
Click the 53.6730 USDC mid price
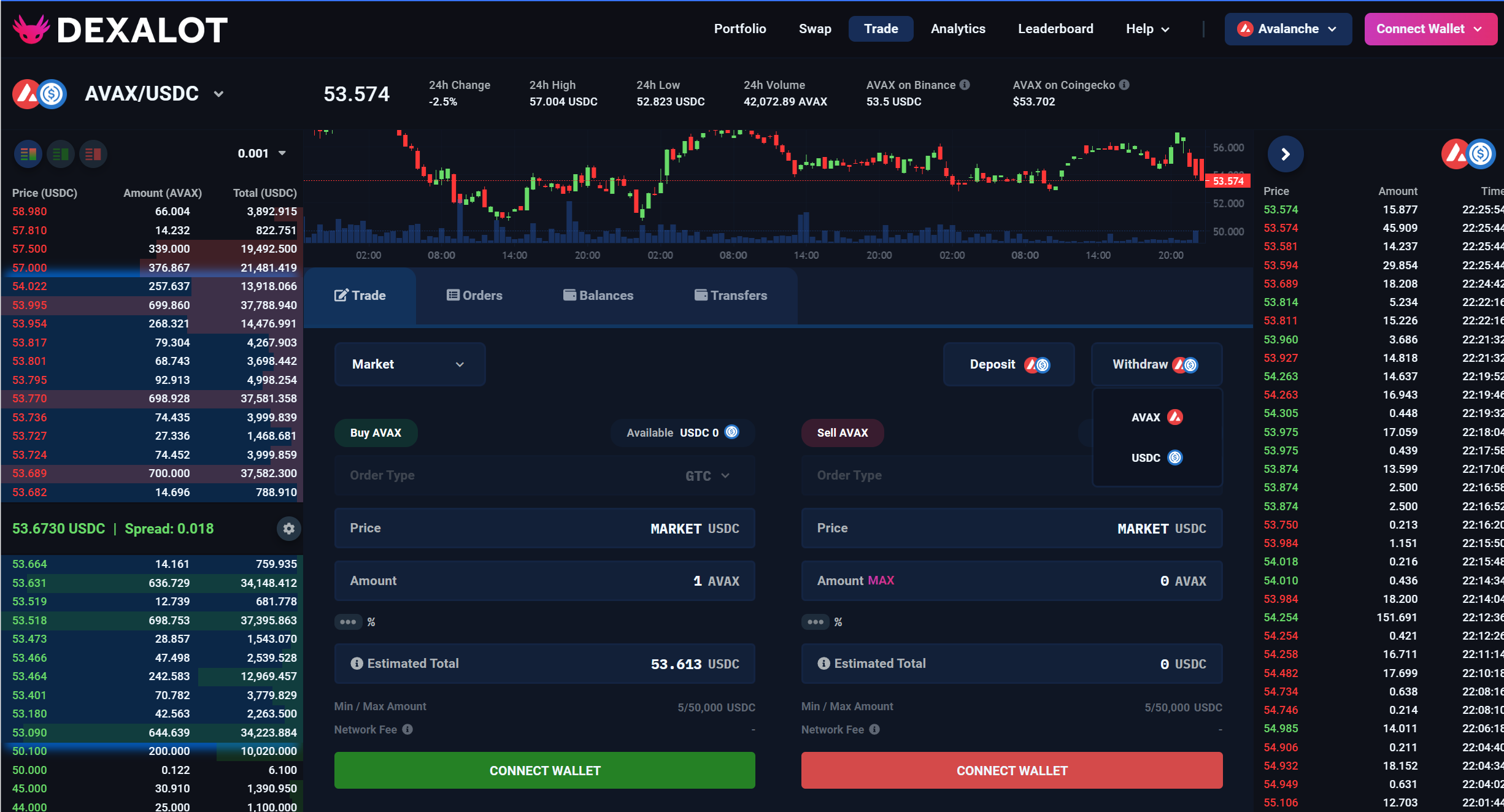(x=59, y=529)
